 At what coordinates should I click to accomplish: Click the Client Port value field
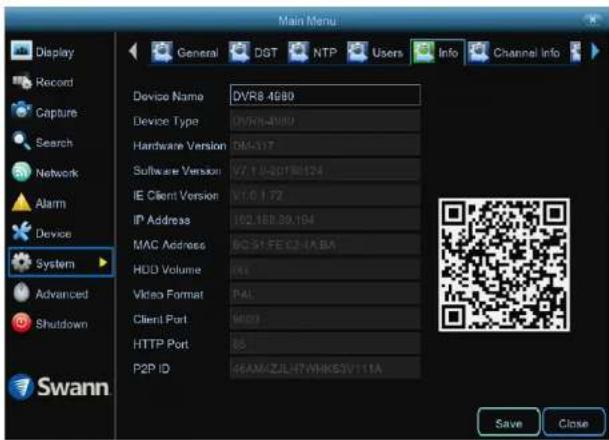coord(325,320)
